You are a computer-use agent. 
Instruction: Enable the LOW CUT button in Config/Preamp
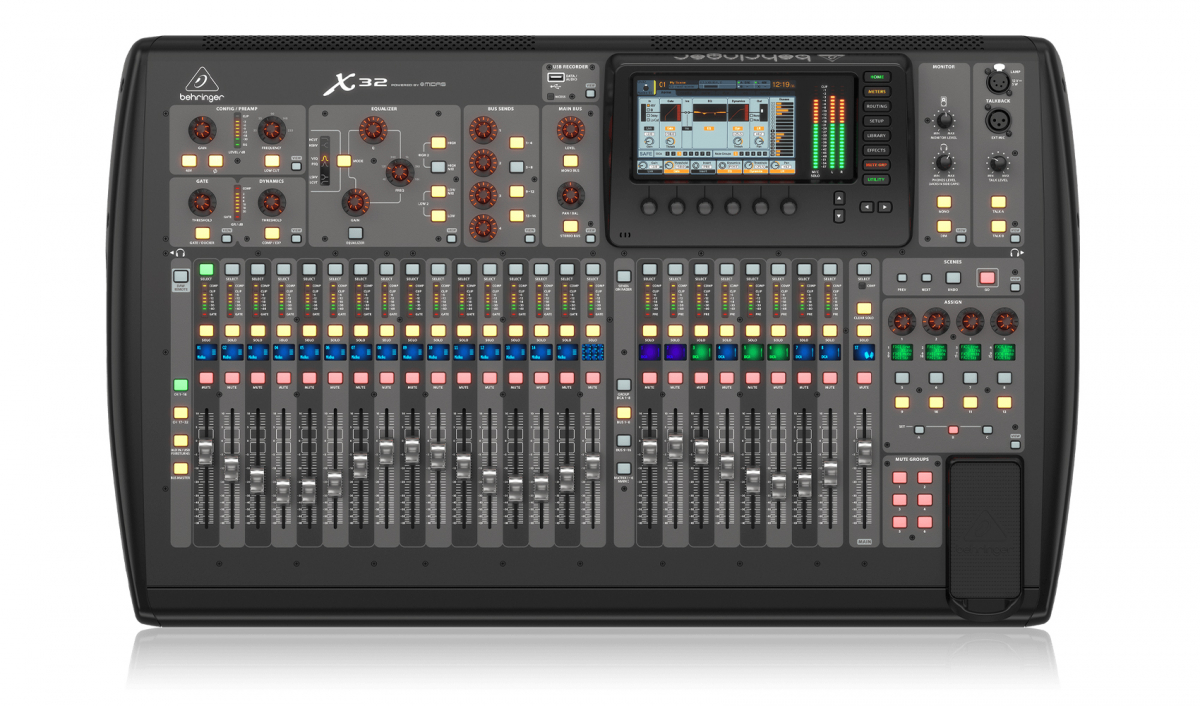tap(271, 160)
